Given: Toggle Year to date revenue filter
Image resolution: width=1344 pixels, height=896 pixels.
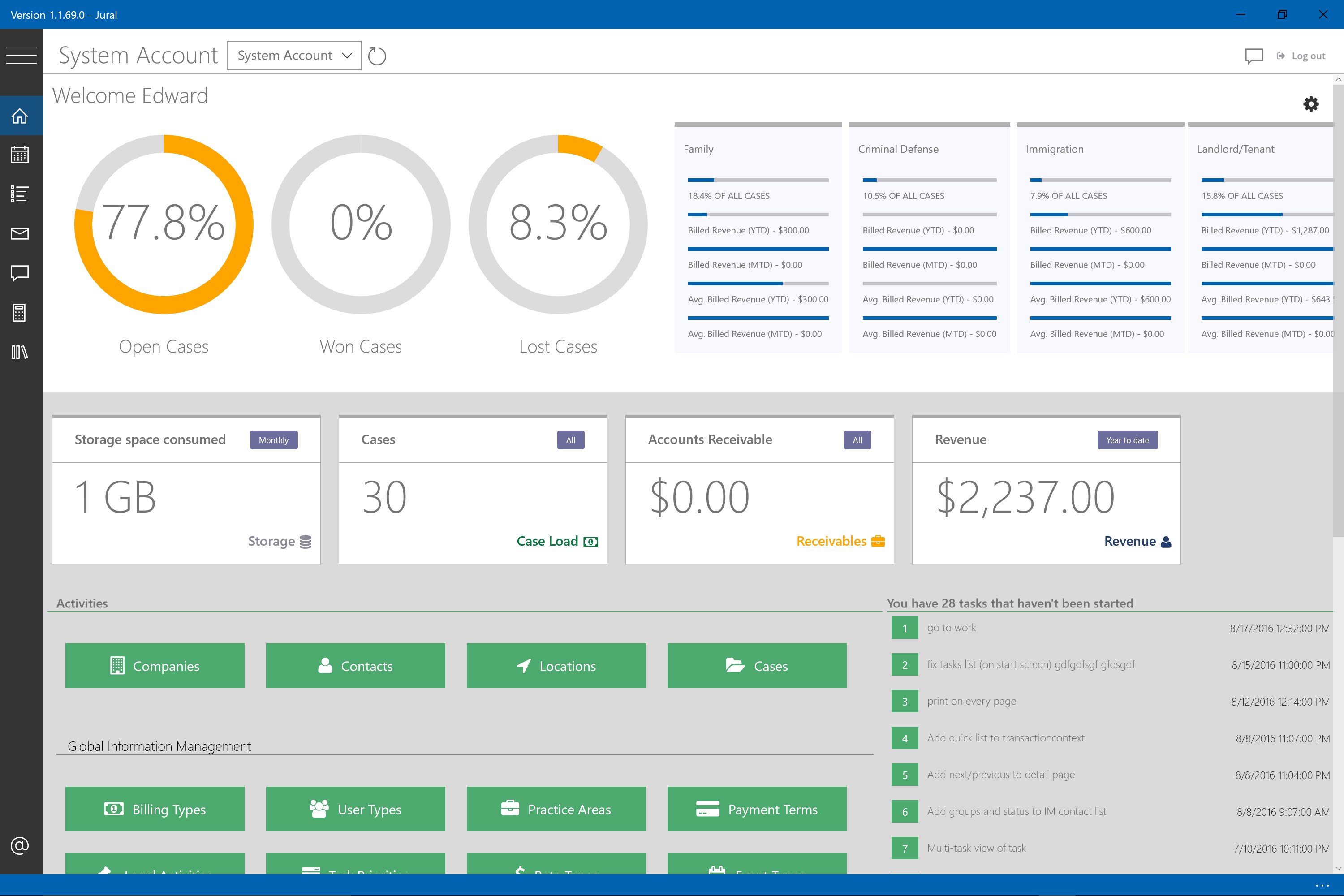Looking at the screenshot, I should click(1127, 440).
